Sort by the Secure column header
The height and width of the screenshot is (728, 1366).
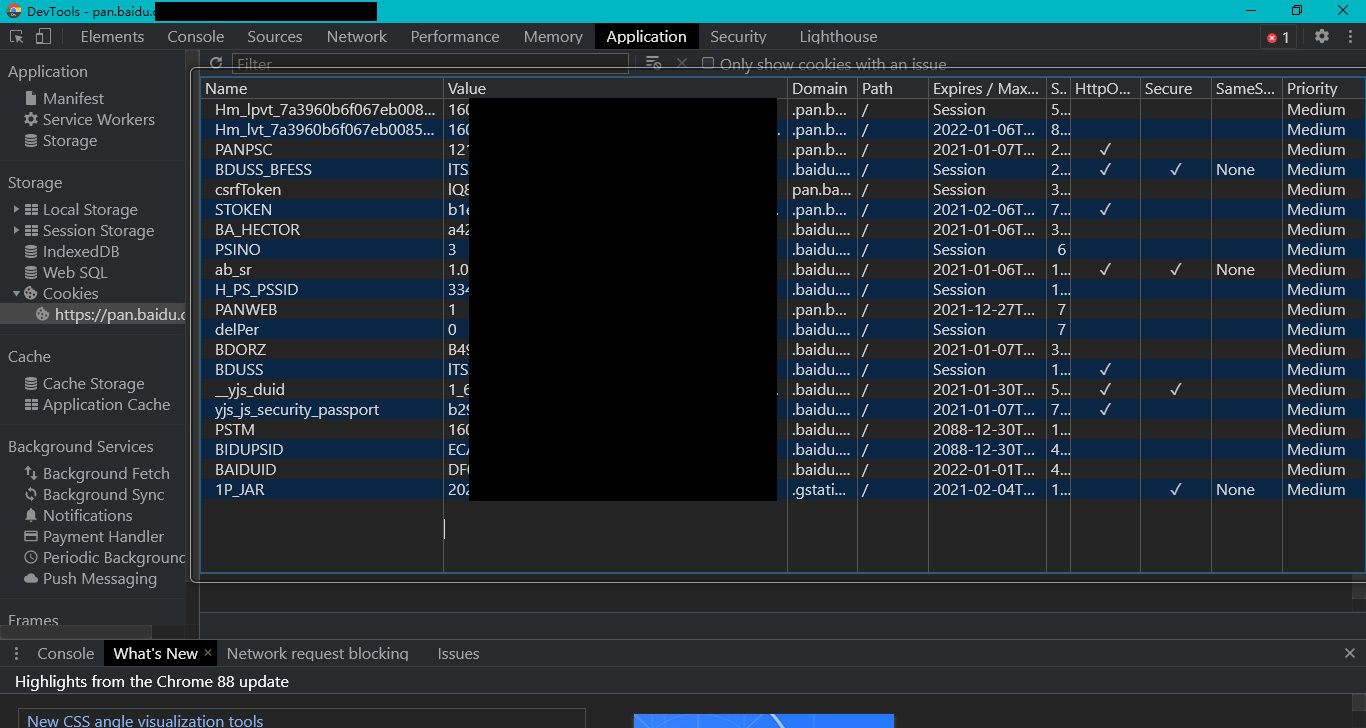[1176, 88]
